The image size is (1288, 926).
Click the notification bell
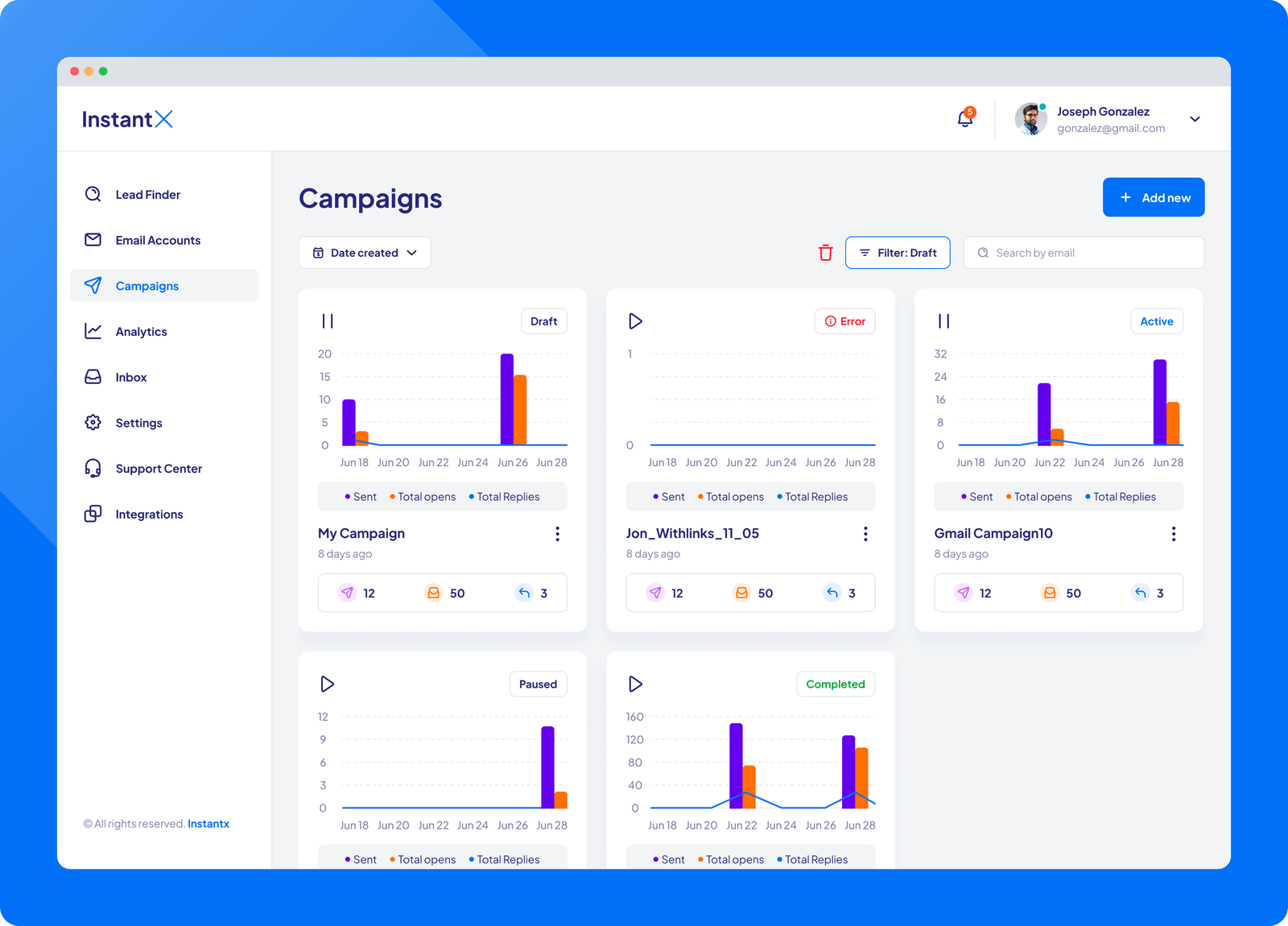[964, 118]
